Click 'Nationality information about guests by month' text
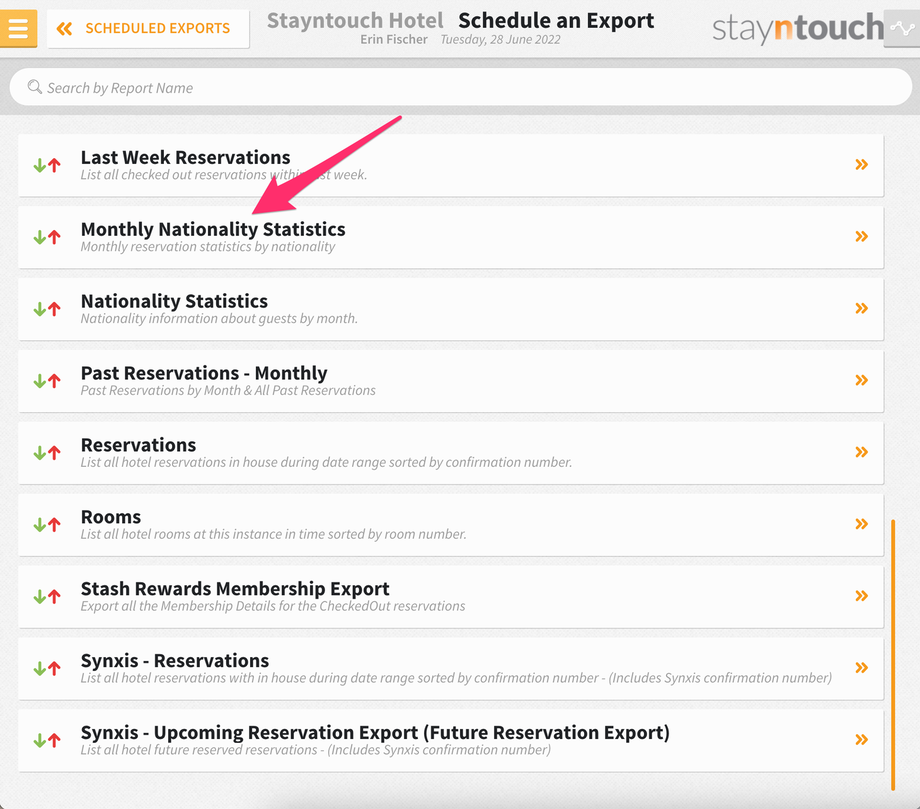920x809 pixels. (219, 319)
